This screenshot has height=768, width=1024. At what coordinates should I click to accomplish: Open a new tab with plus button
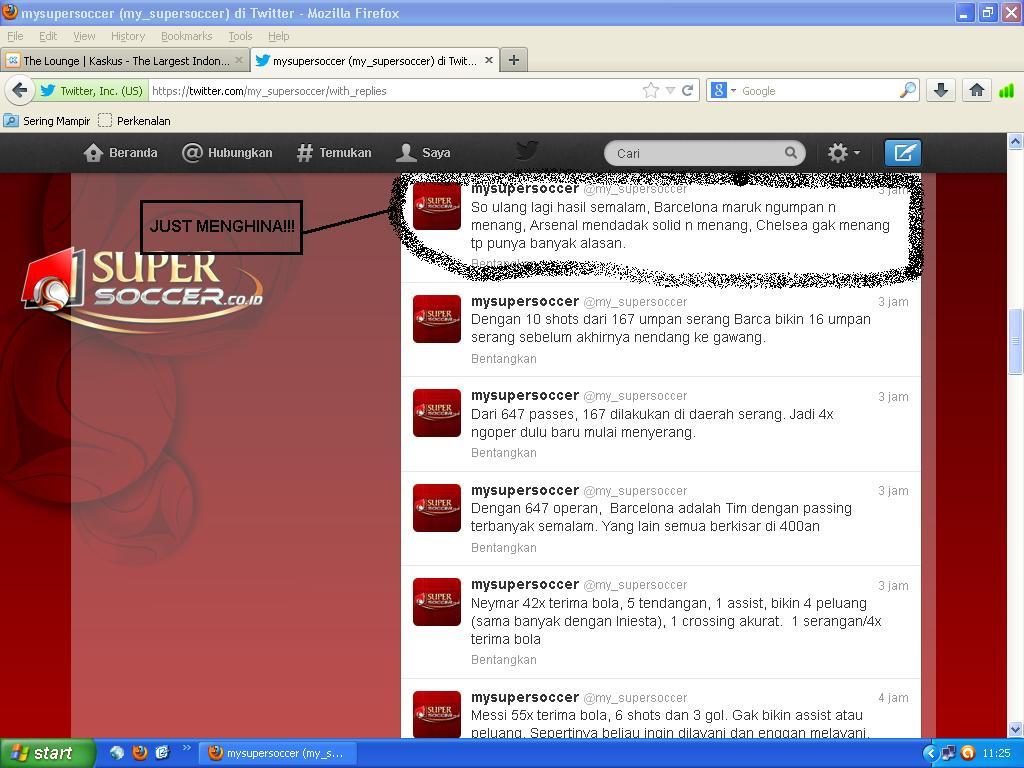coord(514,60)
